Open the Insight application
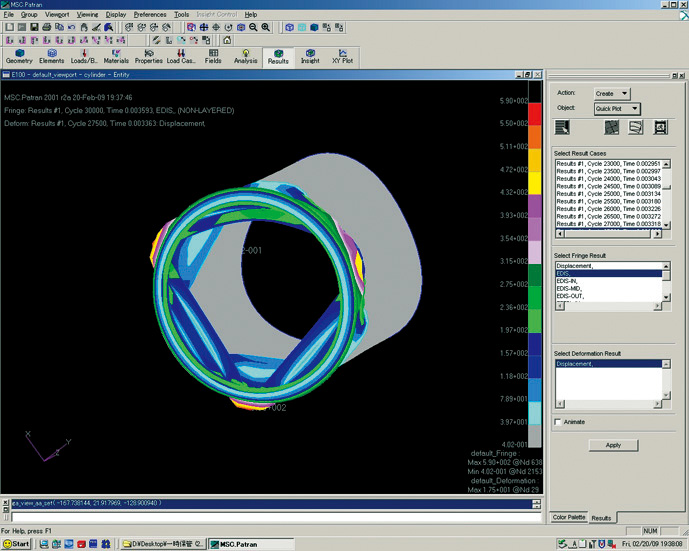This screenshot has height=551, width=689. coord(310,57)
